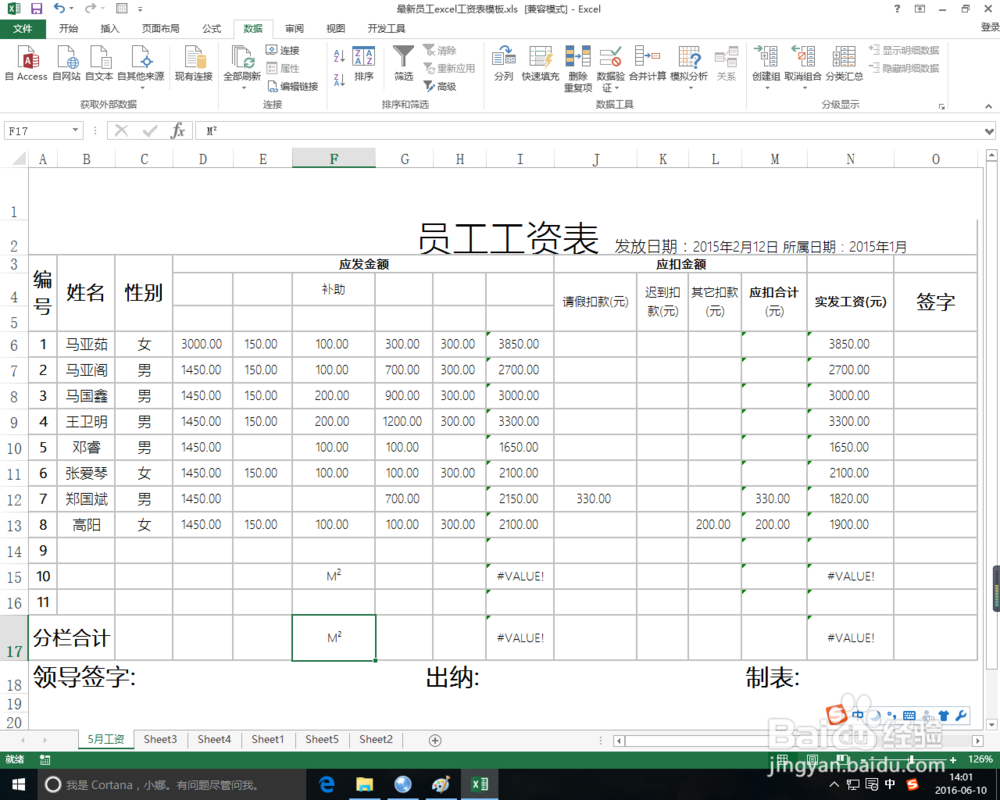Click Remove Duplicates (删除重复项) icon
Image resolution: width=1000 pixels, height=800 pixels.
(578, 68)
